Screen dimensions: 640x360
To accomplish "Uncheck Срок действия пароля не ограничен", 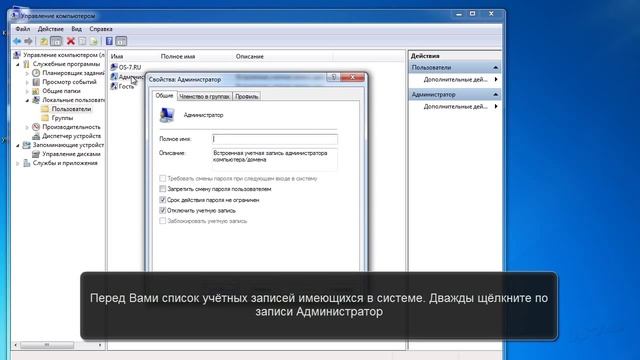I will coord(162,200).
